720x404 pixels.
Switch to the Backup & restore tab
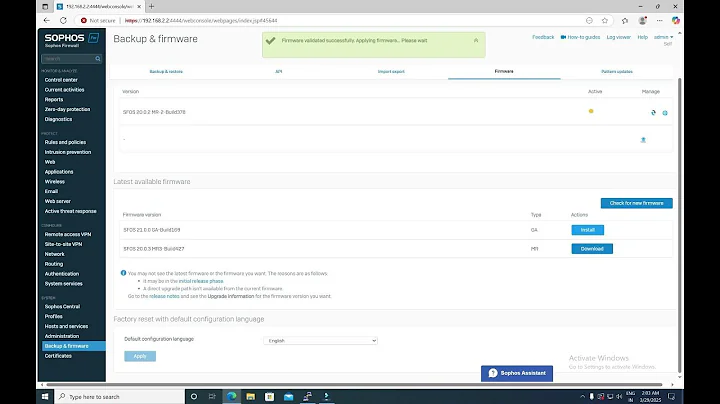pyautogui.click(x=166, y=72)
